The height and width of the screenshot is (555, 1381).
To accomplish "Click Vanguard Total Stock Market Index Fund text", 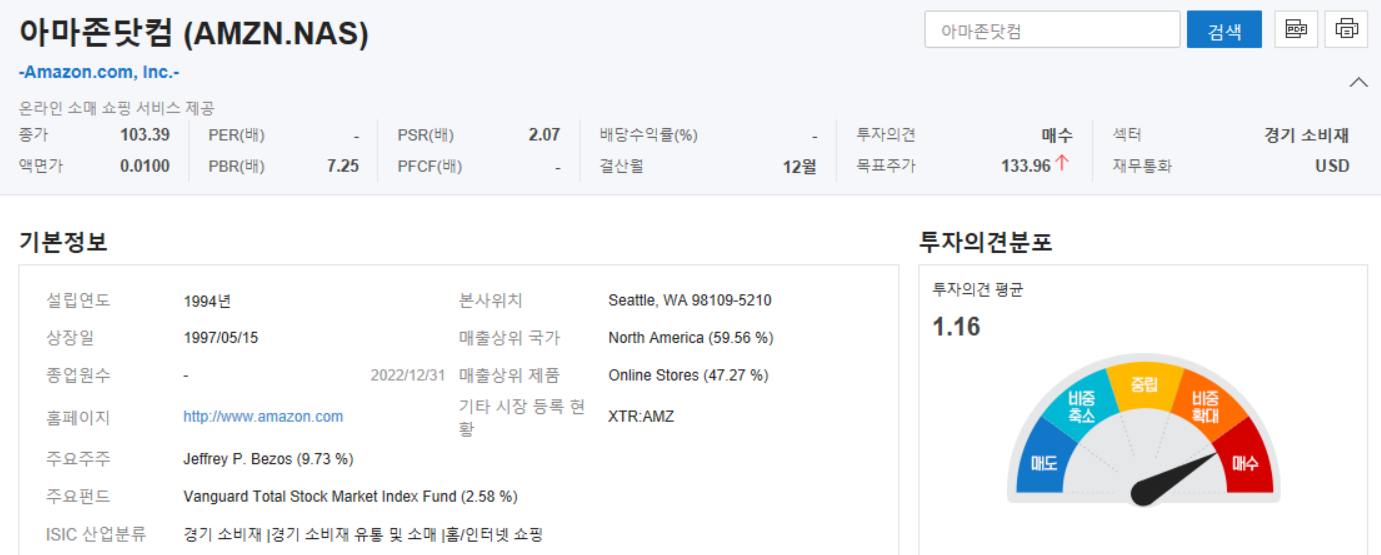I will click(350, 496).
